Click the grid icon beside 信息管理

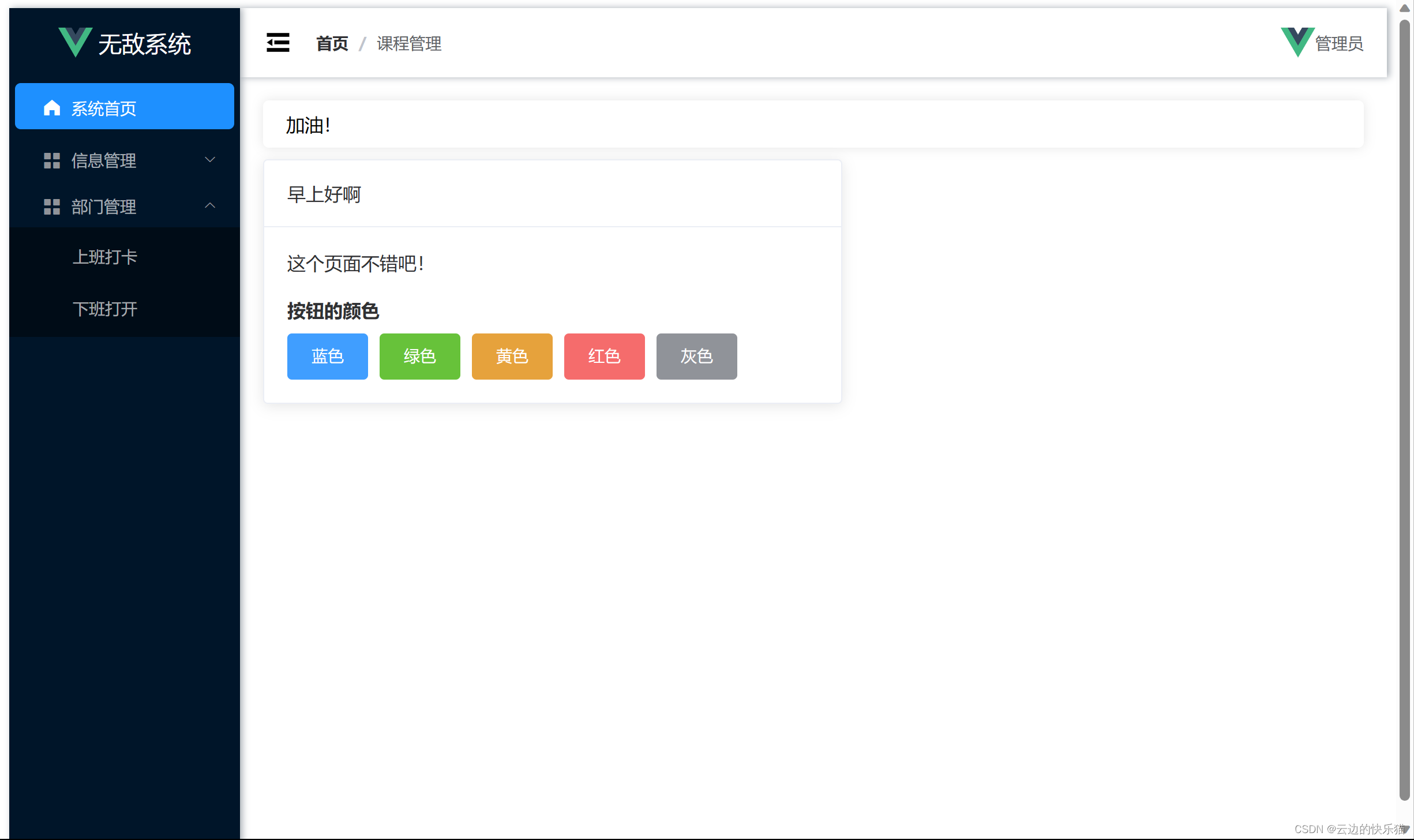(52, 160)
